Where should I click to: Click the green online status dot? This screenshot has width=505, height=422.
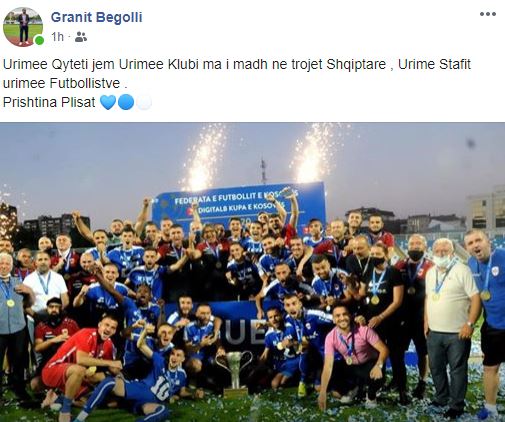pyautogui.click(x=39, y=41)
